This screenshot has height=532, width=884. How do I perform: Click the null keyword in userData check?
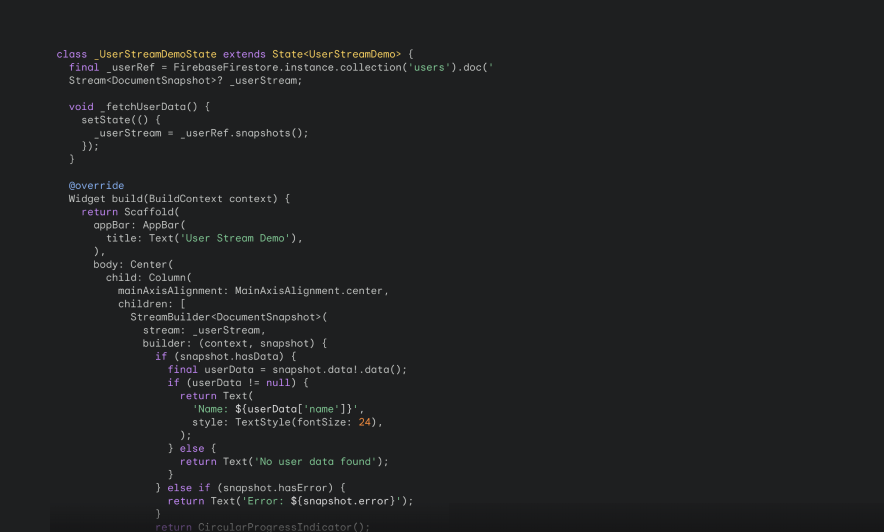(x=278, y=383)
